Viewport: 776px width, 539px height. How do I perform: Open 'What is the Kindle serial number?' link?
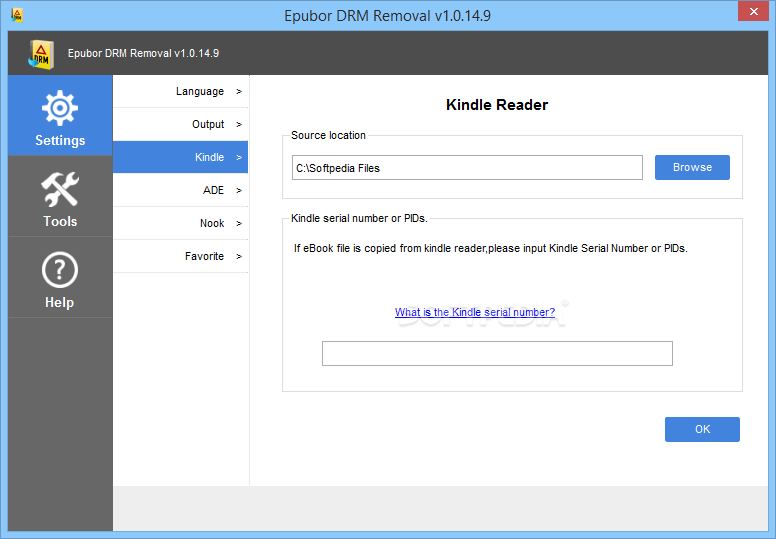point(475,312)
